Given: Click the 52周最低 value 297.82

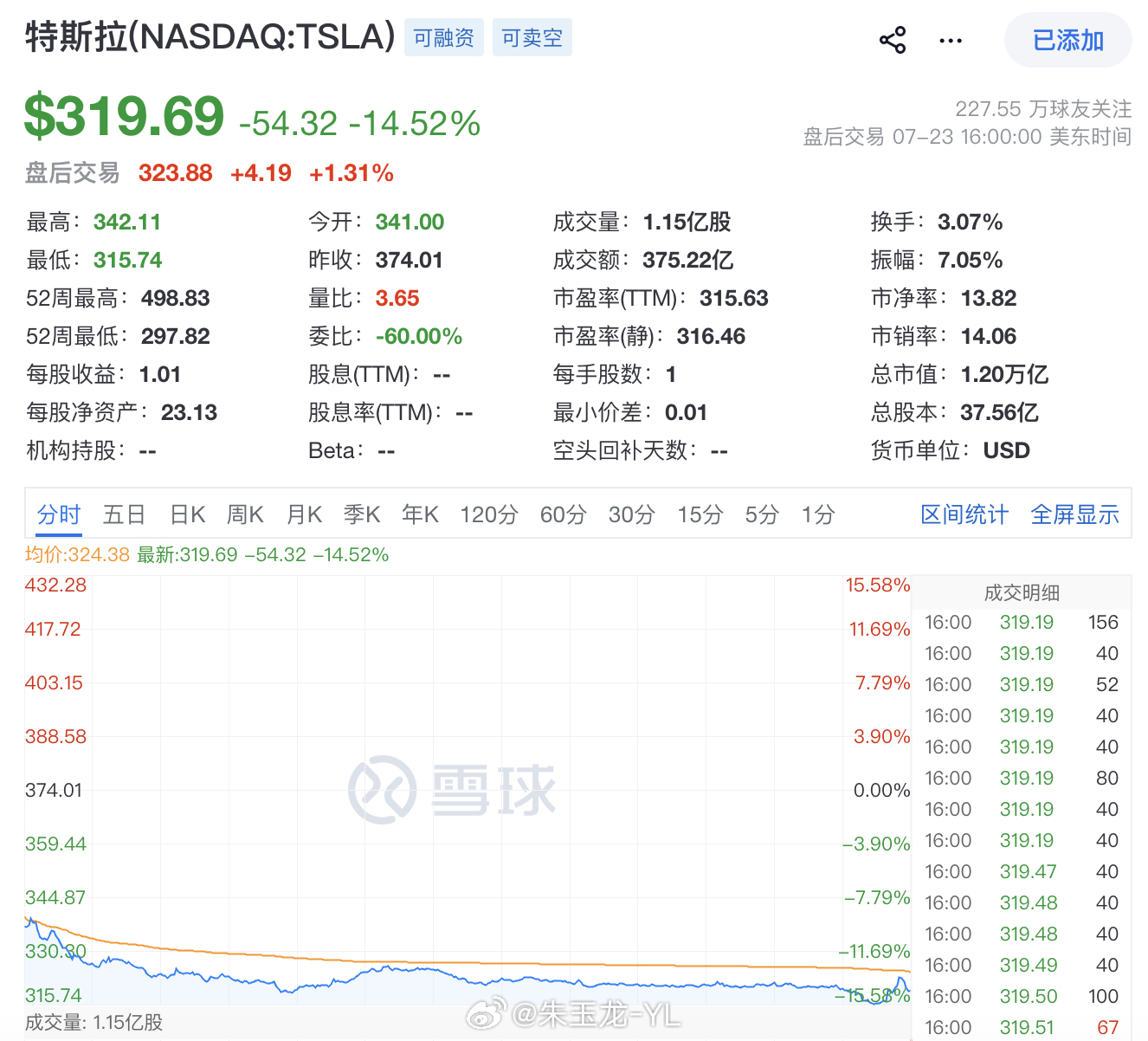Looking at the screenshot, I should pos(176,336).
